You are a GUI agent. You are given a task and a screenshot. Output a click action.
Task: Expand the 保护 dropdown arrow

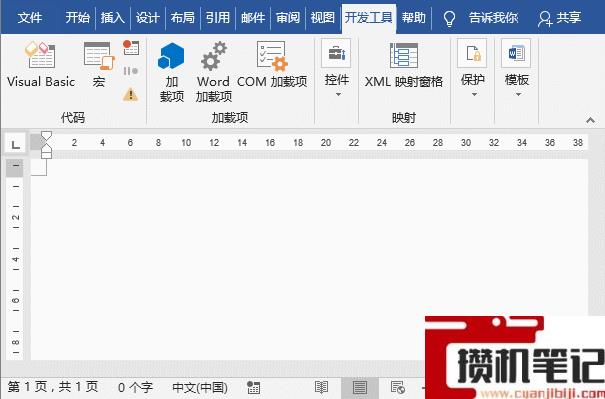474,95
